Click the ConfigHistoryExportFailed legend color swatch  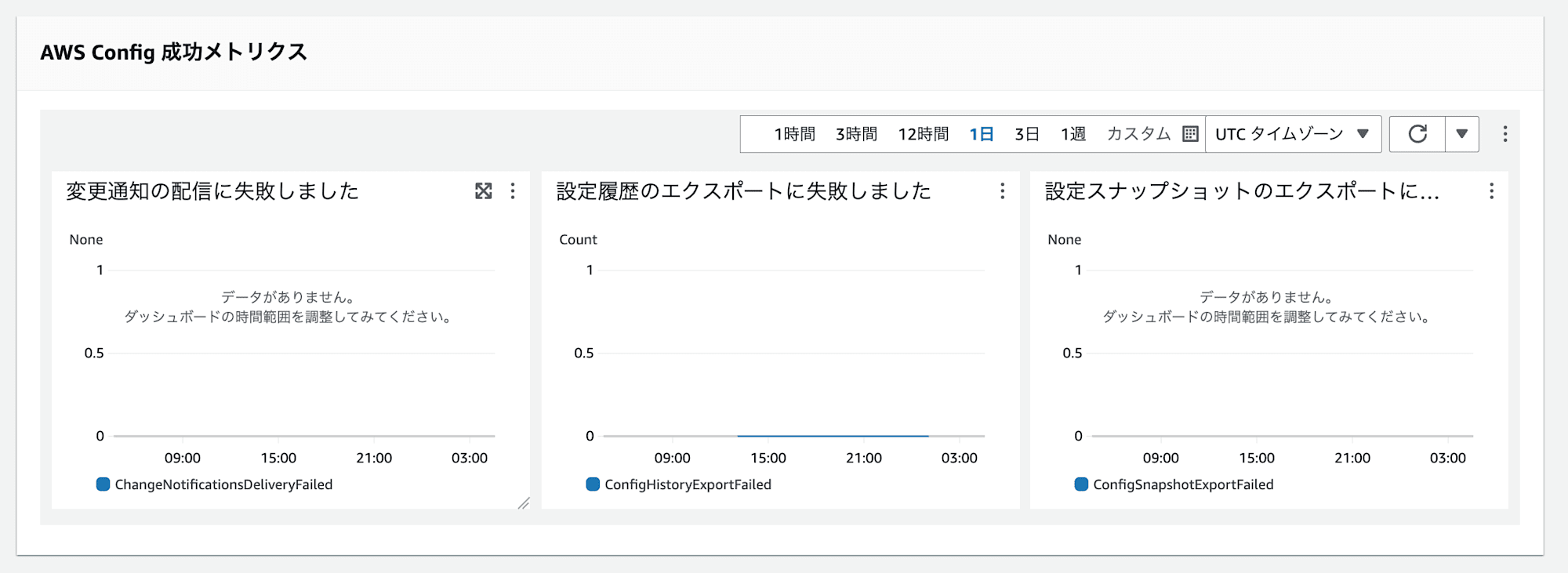593,484
